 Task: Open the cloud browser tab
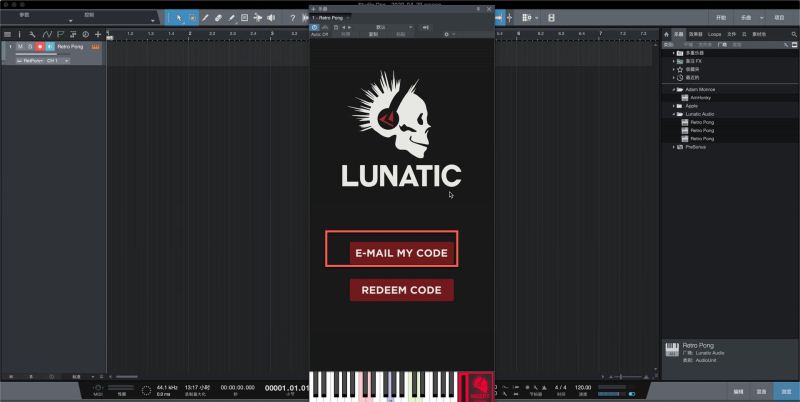pos(744,34)
